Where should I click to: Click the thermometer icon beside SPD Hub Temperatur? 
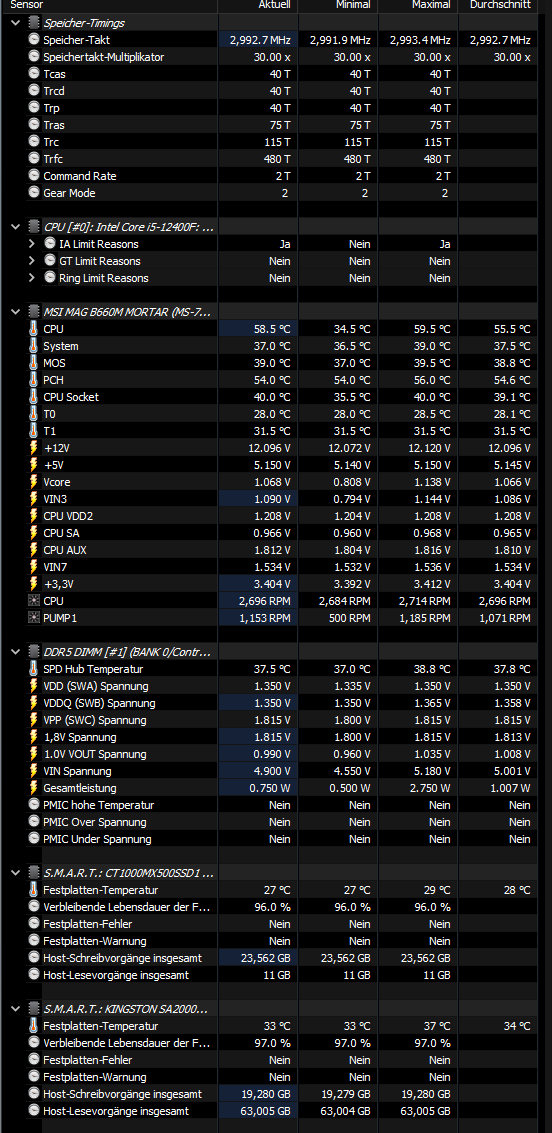[x=34, y=668]
